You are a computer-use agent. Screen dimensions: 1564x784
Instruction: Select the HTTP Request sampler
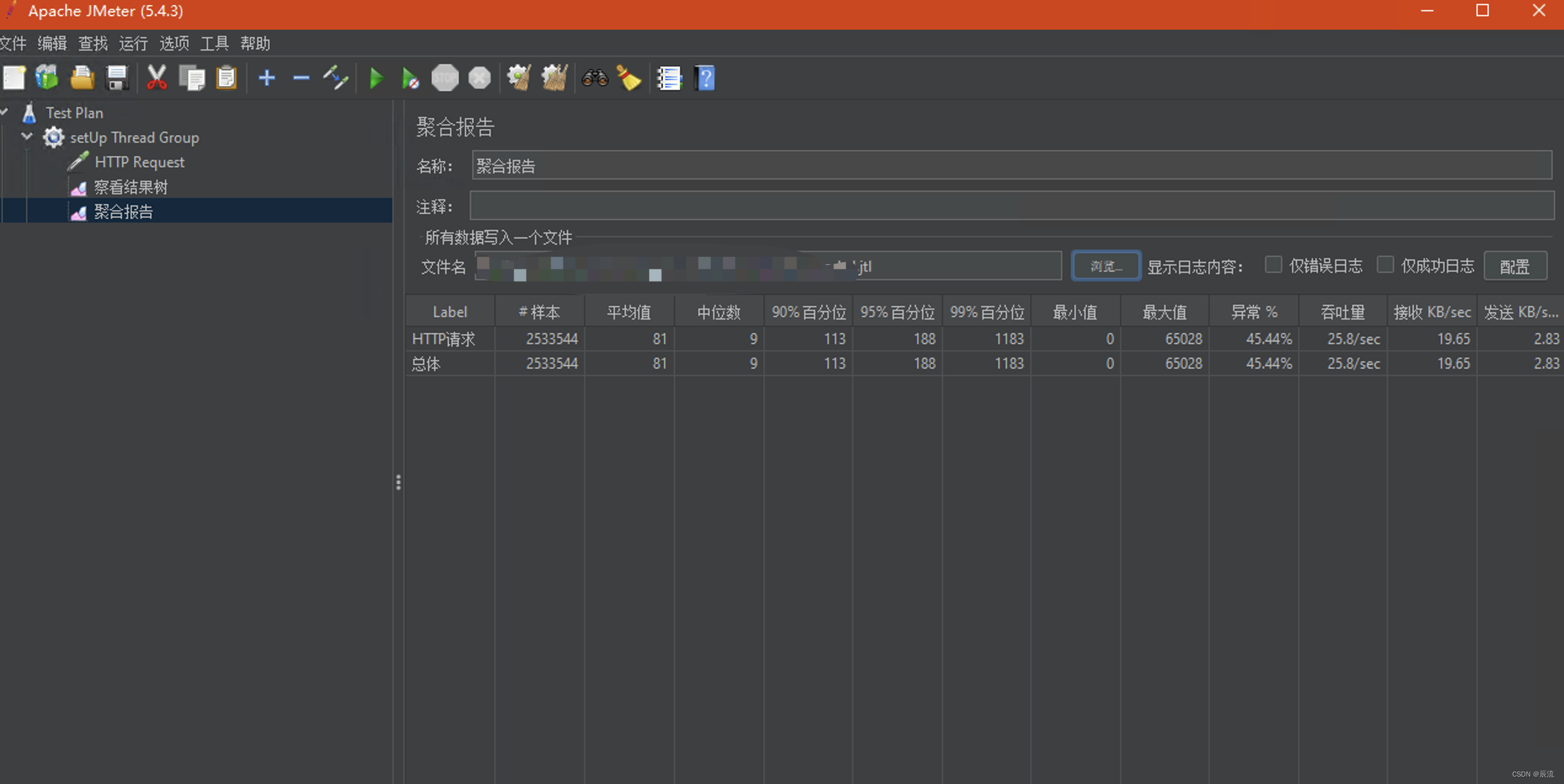[140, 162]
